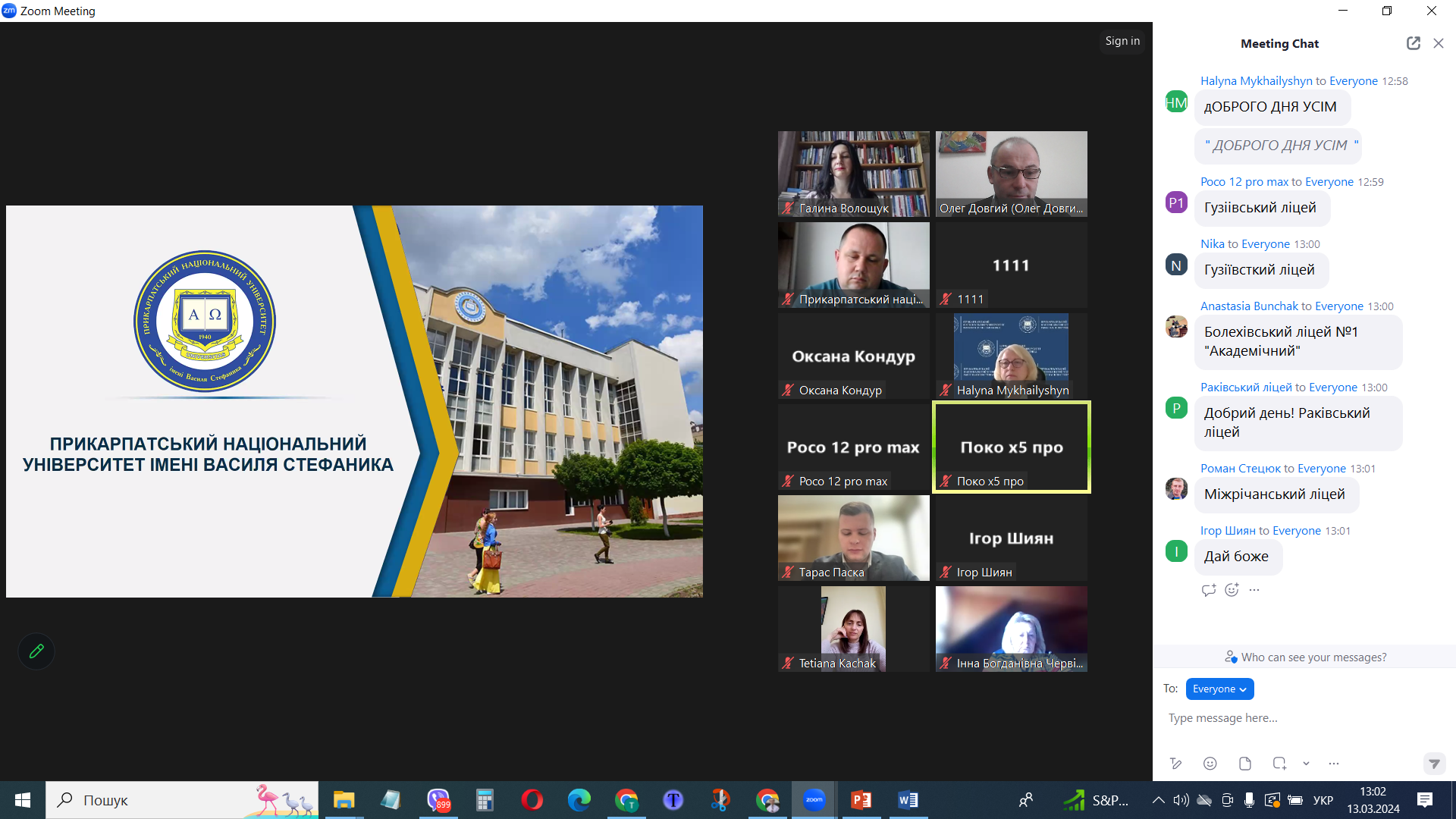Screen dimensions: 1456x819
Task: Open the emoji picker in chat toolbar
Action: (1210, 764)
